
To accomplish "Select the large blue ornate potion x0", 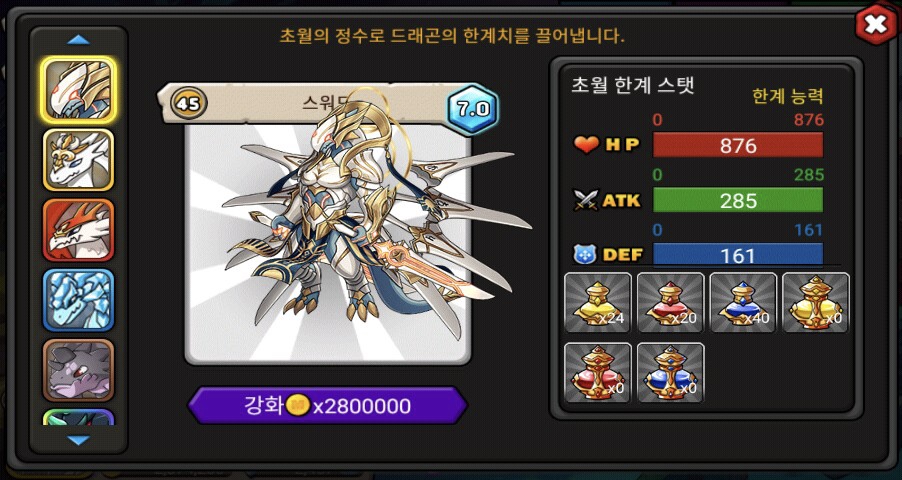I will [x=671, y=373].
